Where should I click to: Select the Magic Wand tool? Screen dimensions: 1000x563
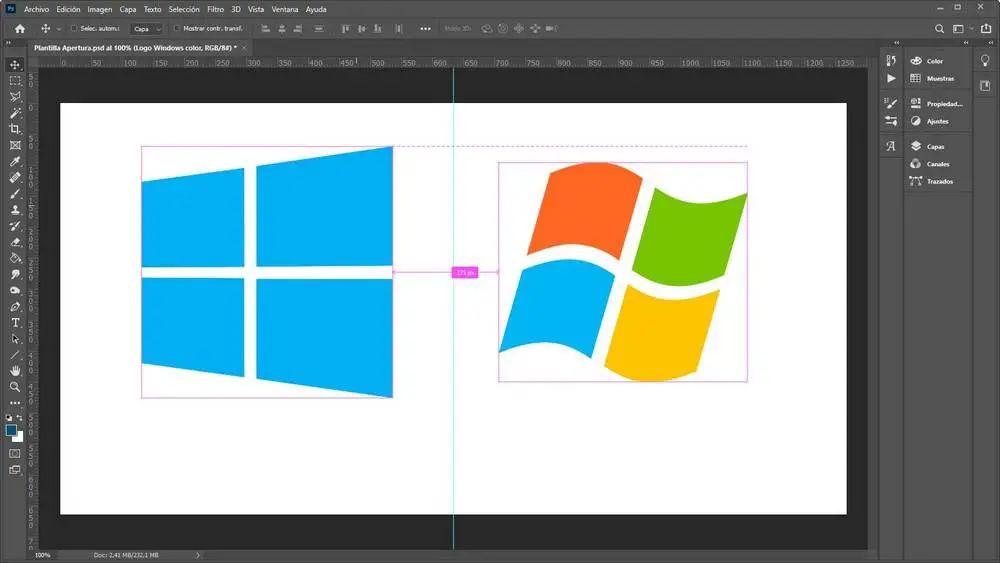click(15, 113)
